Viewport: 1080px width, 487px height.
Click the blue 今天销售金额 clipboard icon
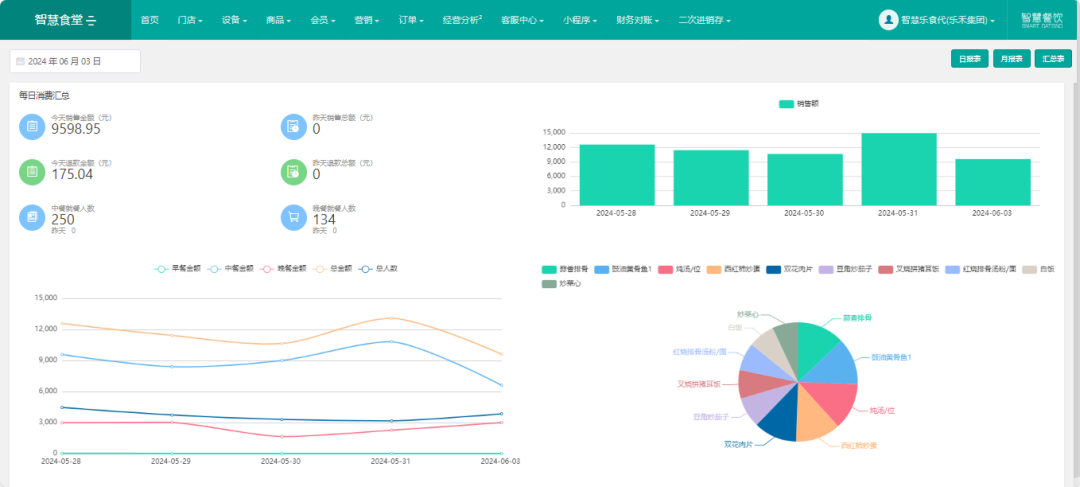[x=32, y=127]
